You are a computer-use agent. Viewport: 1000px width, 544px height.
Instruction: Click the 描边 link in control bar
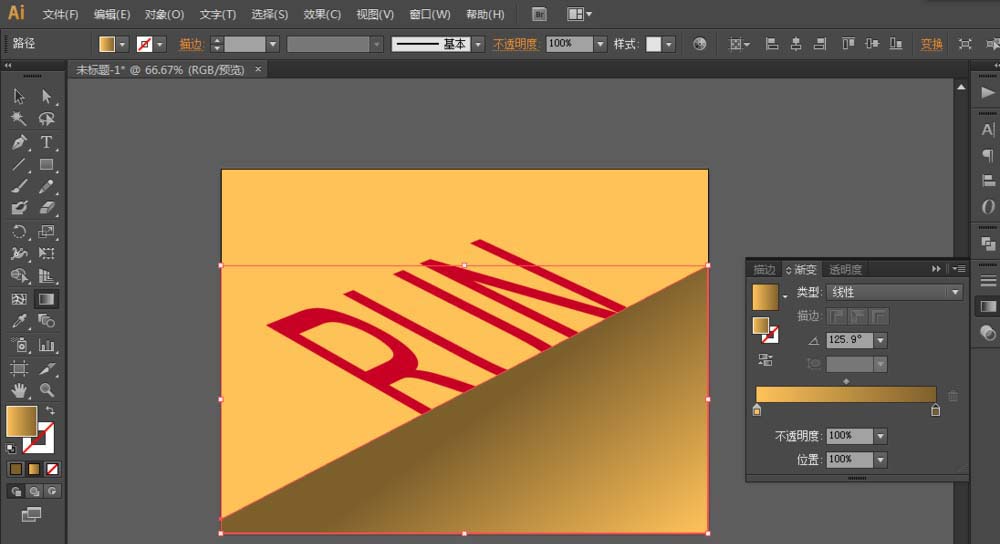click(190, 44)
